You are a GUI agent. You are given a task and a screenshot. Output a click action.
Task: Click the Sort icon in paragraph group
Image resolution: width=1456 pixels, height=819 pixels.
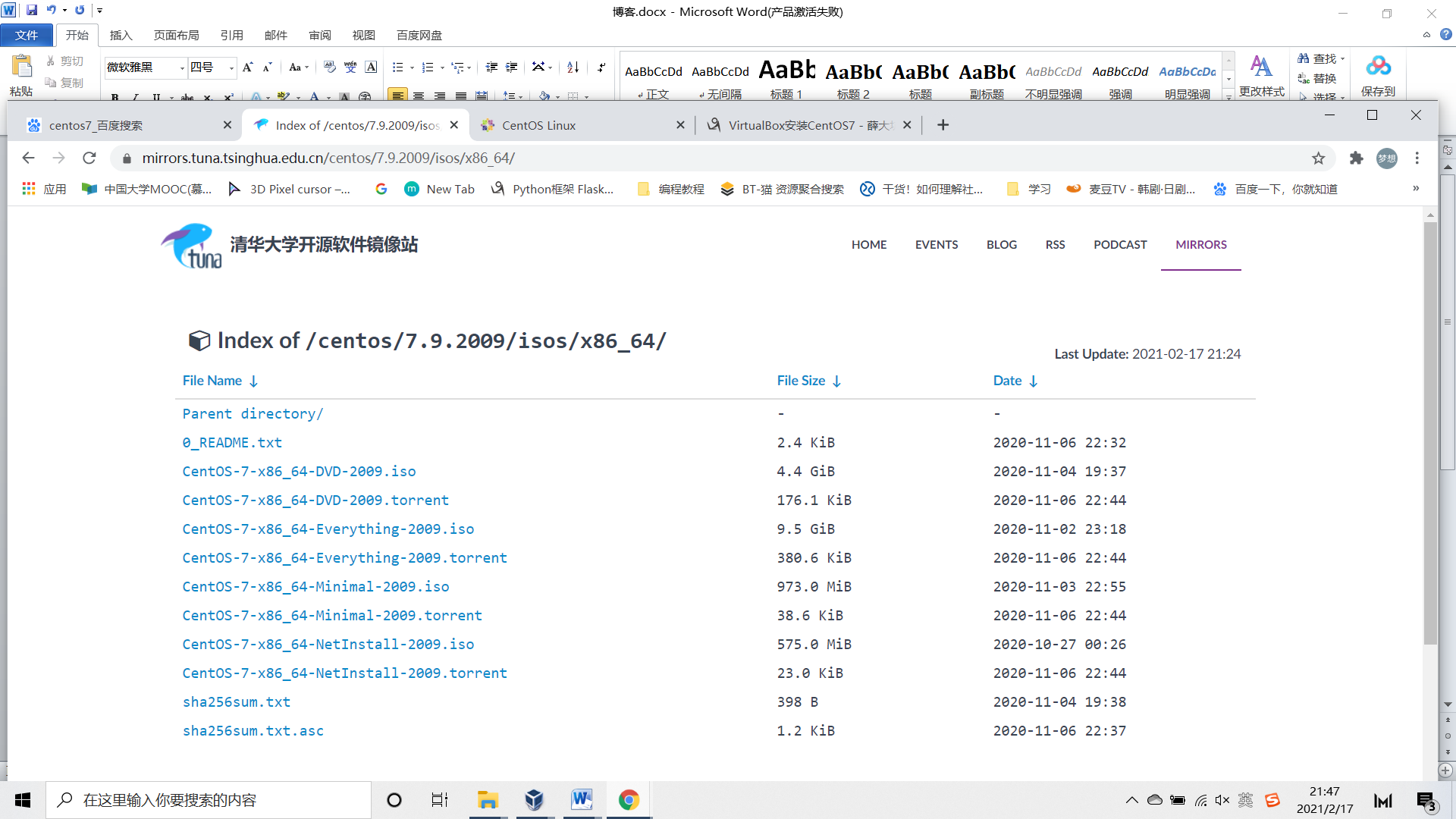pyautogui.click(x=573, y=67)
